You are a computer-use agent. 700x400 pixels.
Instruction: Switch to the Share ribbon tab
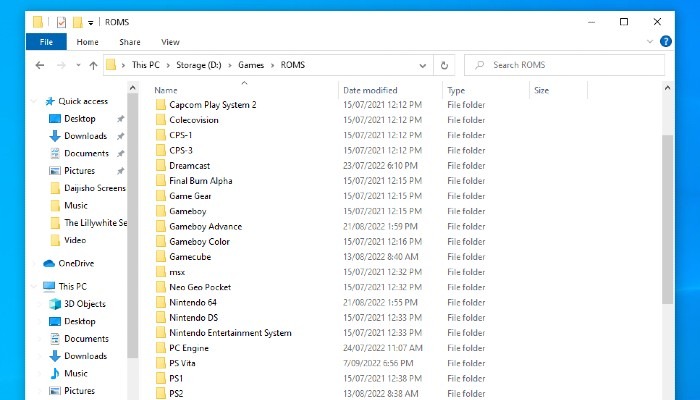point(130,42)
